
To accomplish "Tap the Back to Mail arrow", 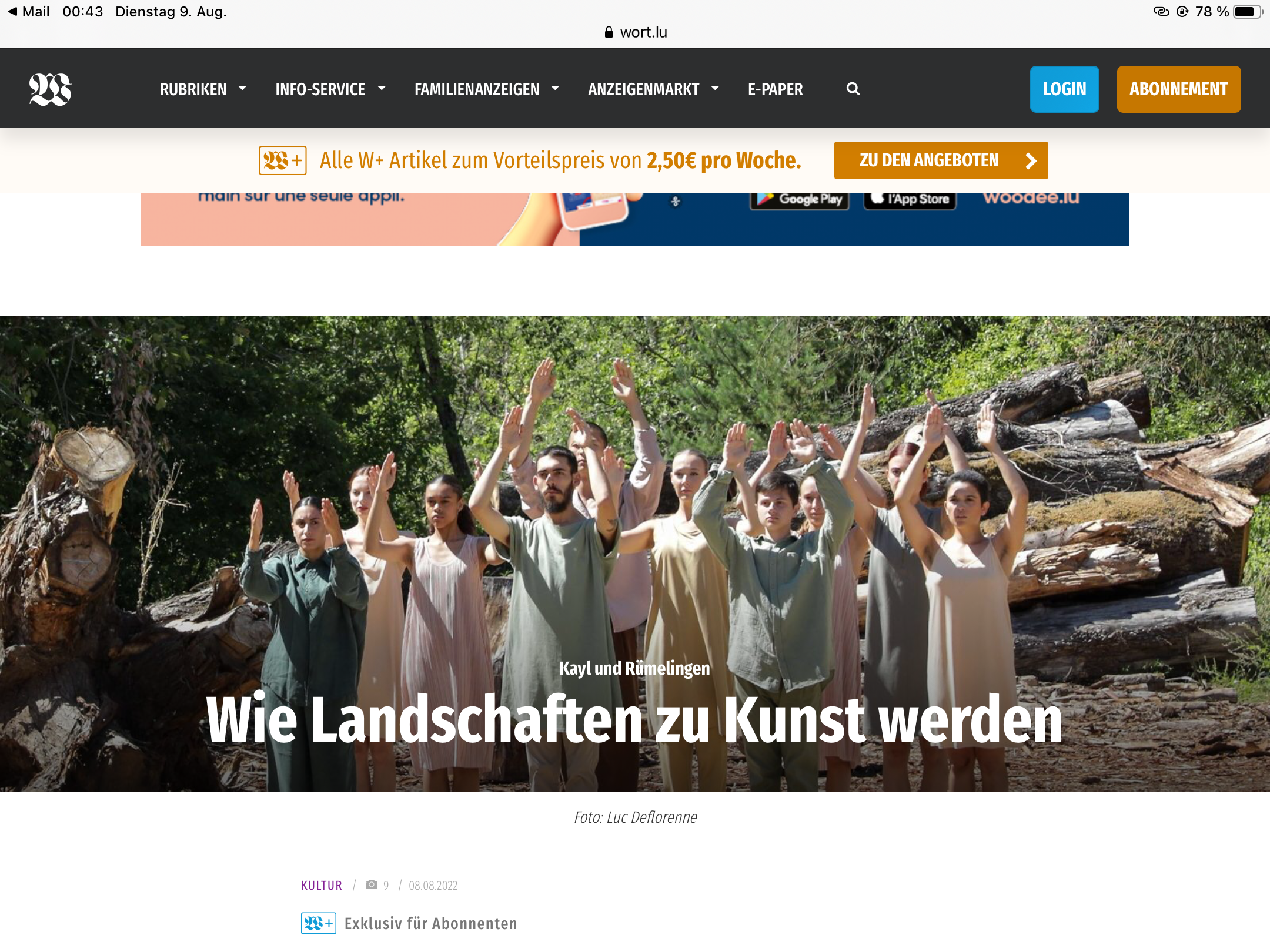I will pos(13,11).
